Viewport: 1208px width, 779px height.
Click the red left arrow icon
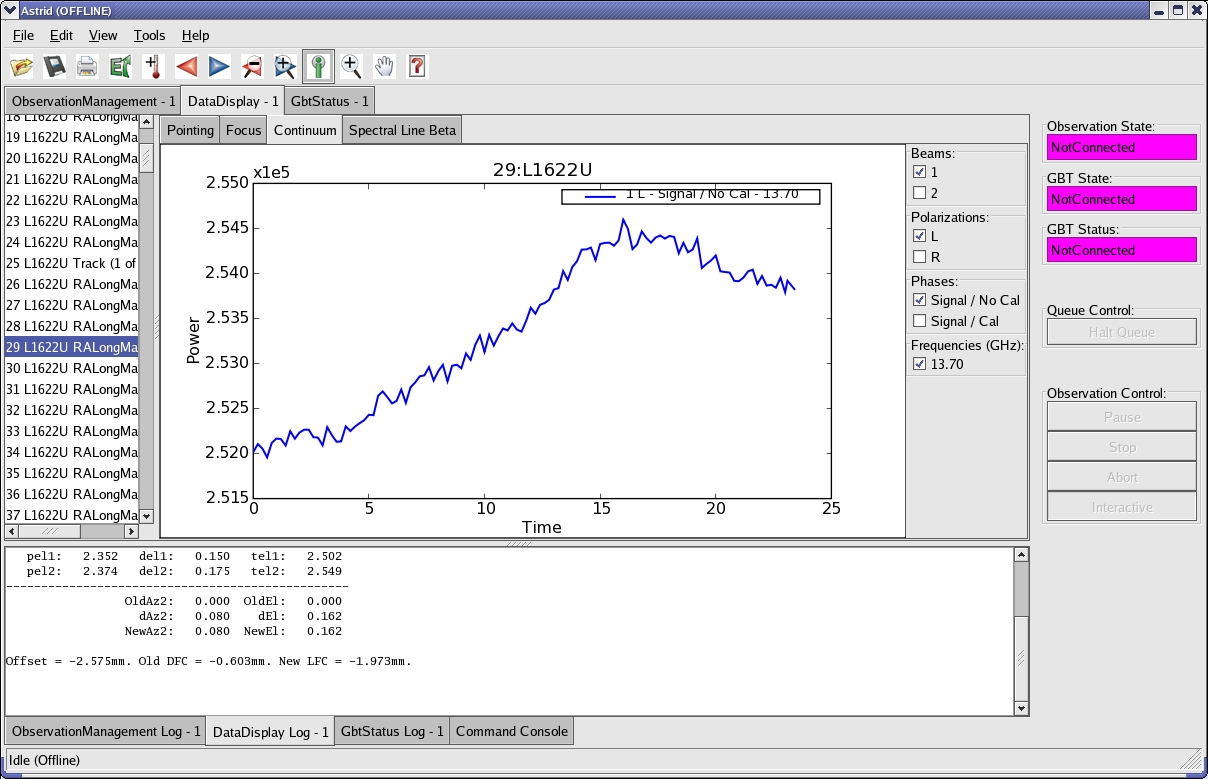pos(187,67)
